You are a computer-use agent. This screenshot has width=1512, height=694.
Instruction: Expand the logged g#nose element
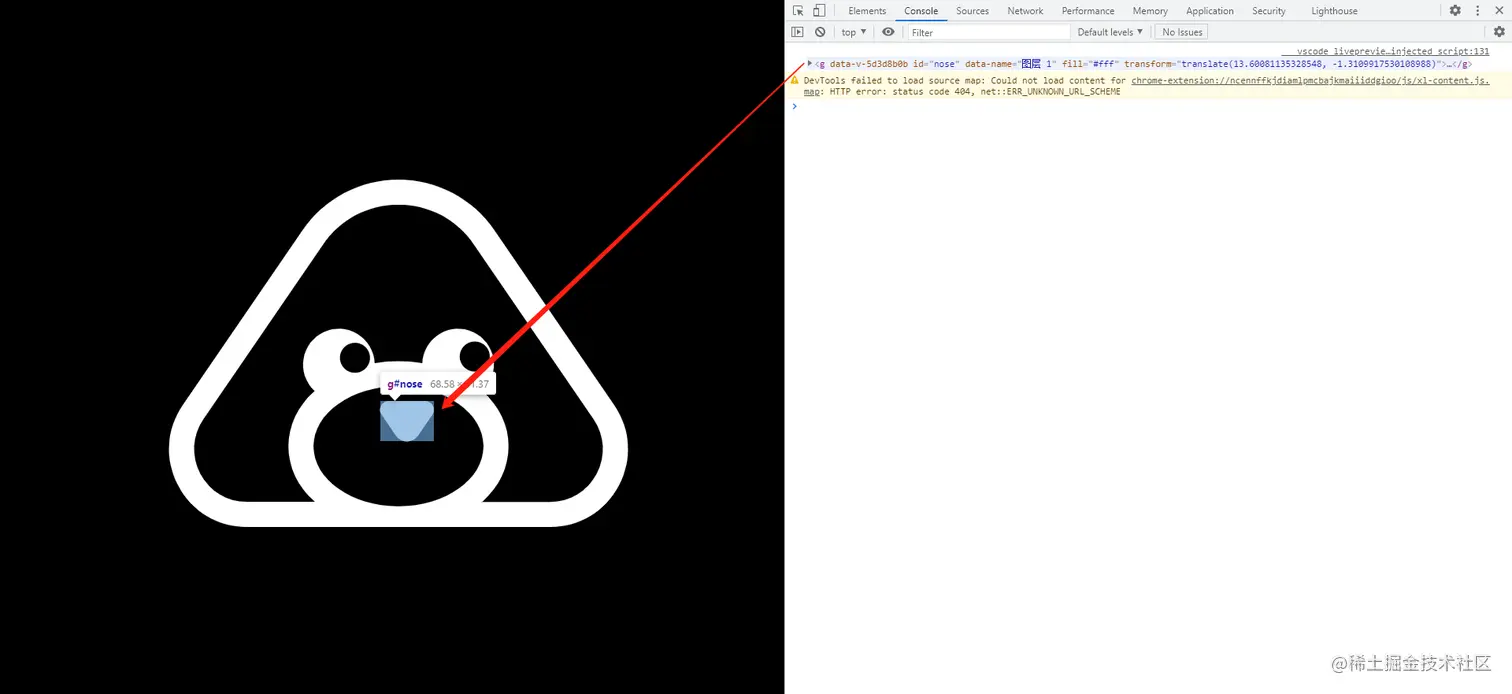pyautogui.click(x=810, y=63)
